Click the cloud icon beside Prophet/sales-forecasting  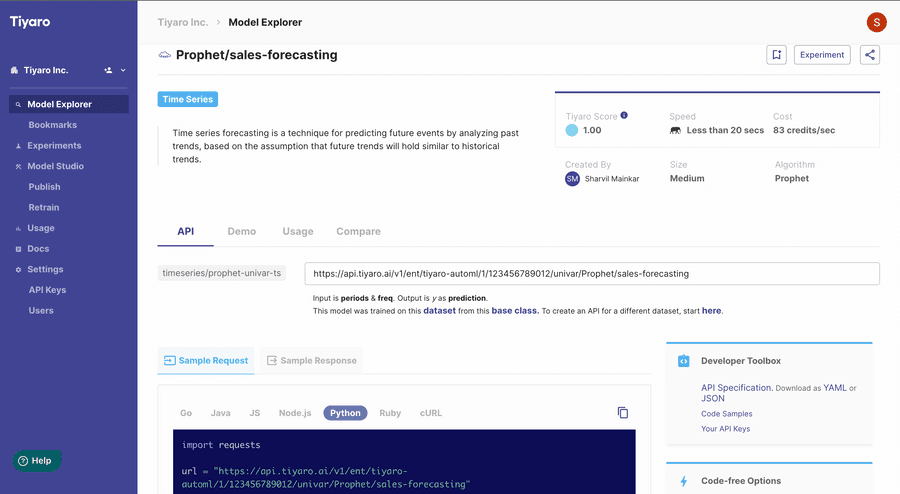pos(165,55)
